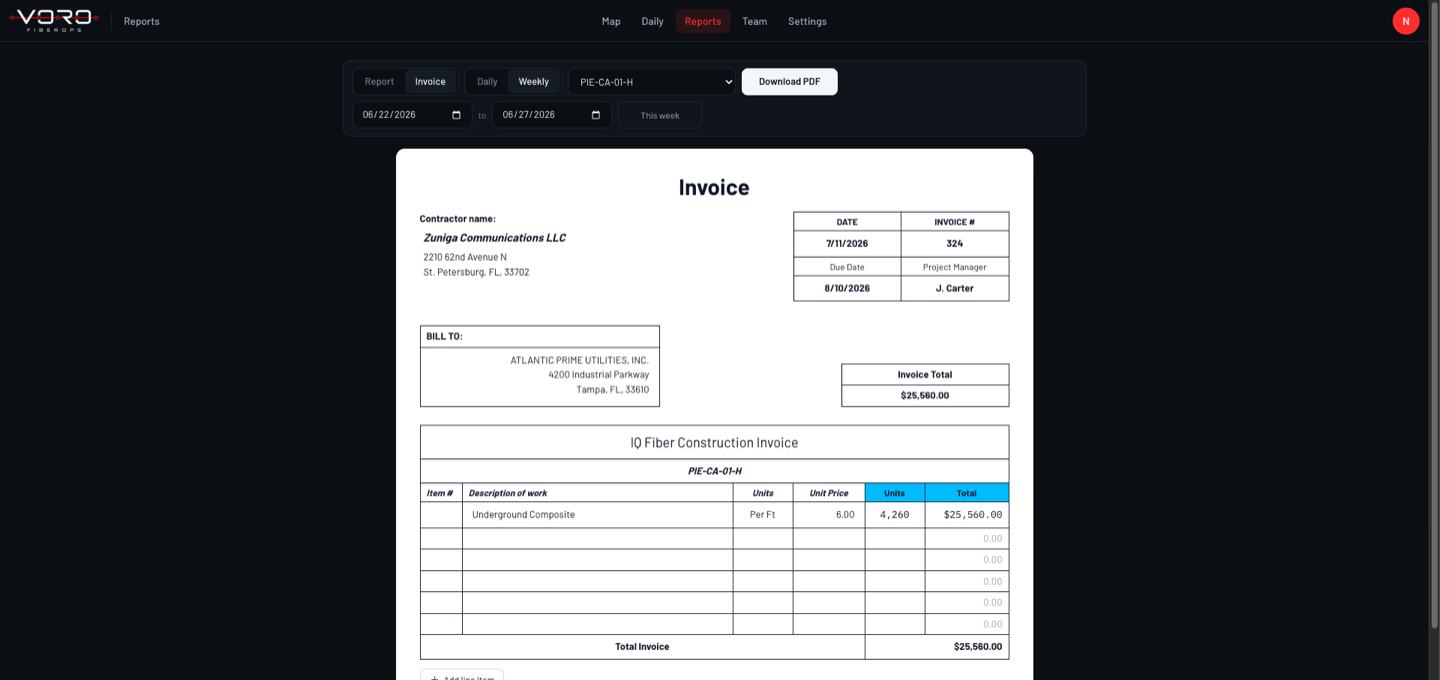Choose the Daily period toggle
The height and width of the screenshot is (680, 1440).
[487, 82]
